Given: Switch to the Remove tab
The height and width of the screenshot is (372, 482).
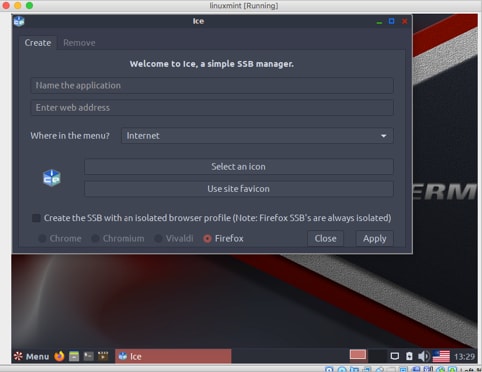Looking at the screenshot, I should [x=79, y=43].
